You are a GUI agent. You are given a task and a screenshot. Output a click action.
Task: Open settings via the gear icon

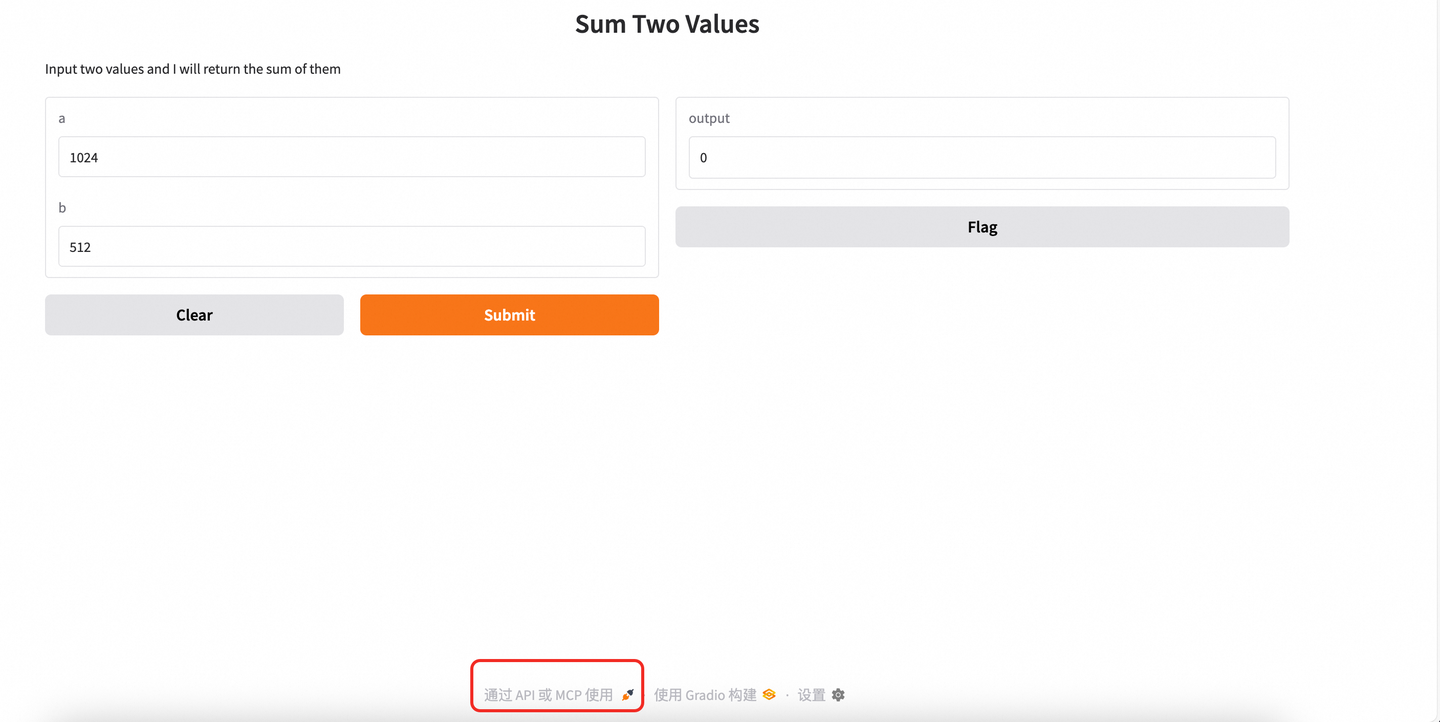click(839, 695)
